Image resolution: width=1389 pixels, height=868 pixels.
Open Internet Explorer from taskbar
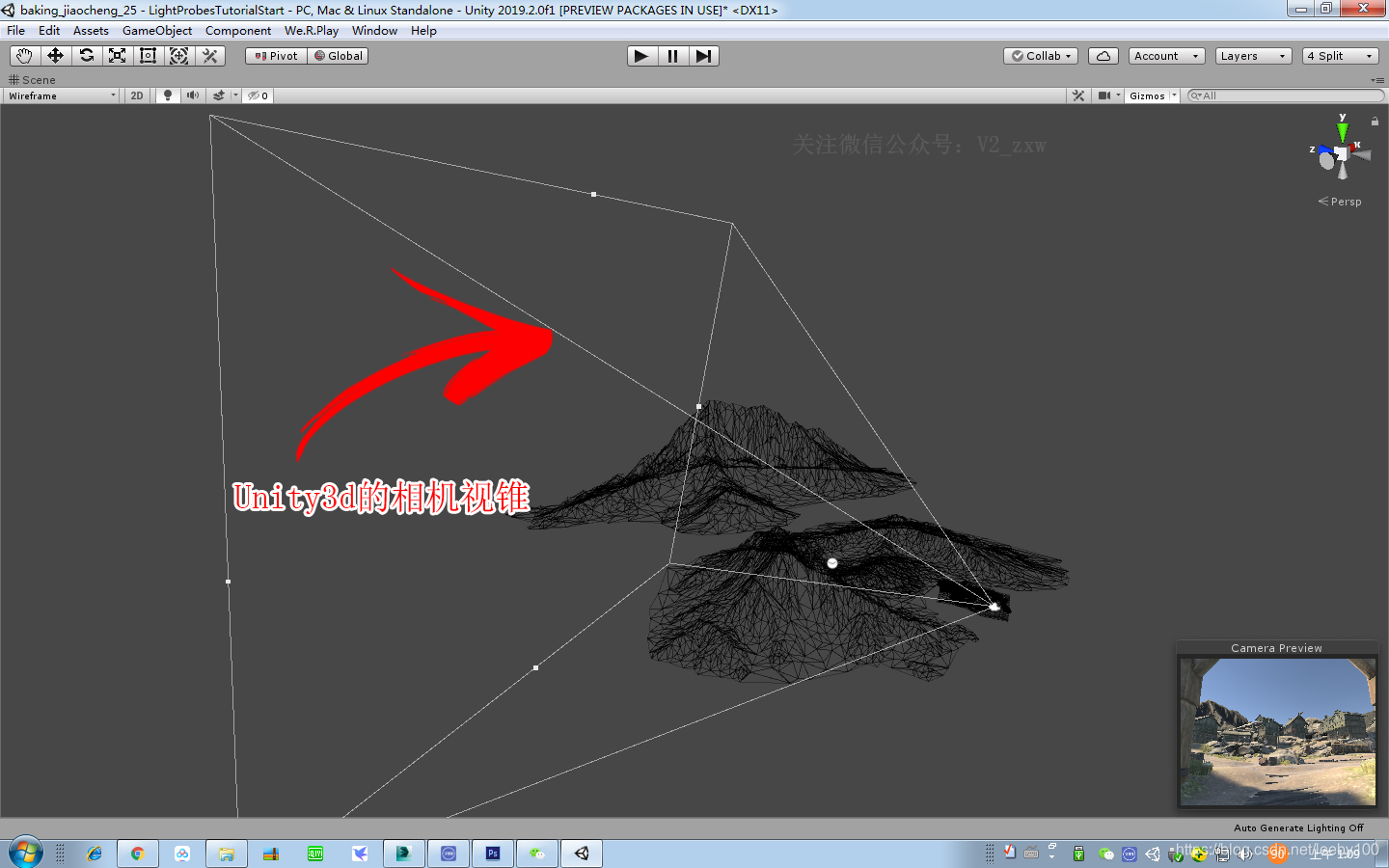(x=94, y=854)
